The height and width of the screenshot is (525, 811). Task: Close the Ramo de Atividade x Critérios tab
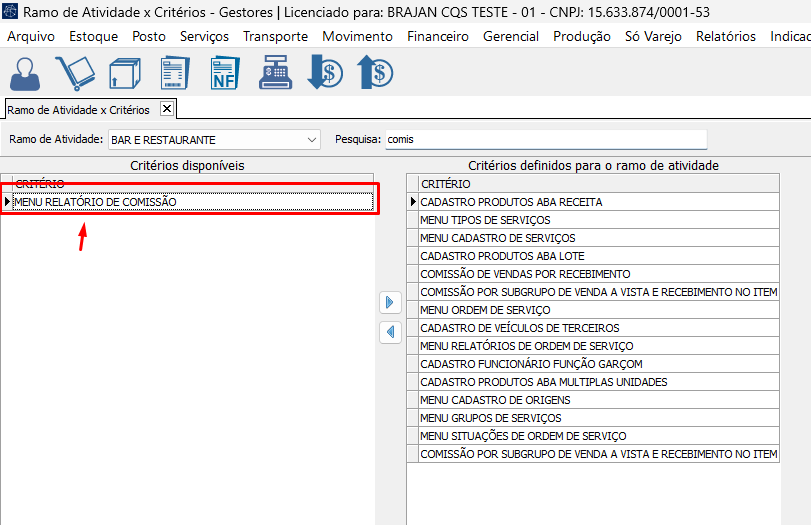[167, 109]
